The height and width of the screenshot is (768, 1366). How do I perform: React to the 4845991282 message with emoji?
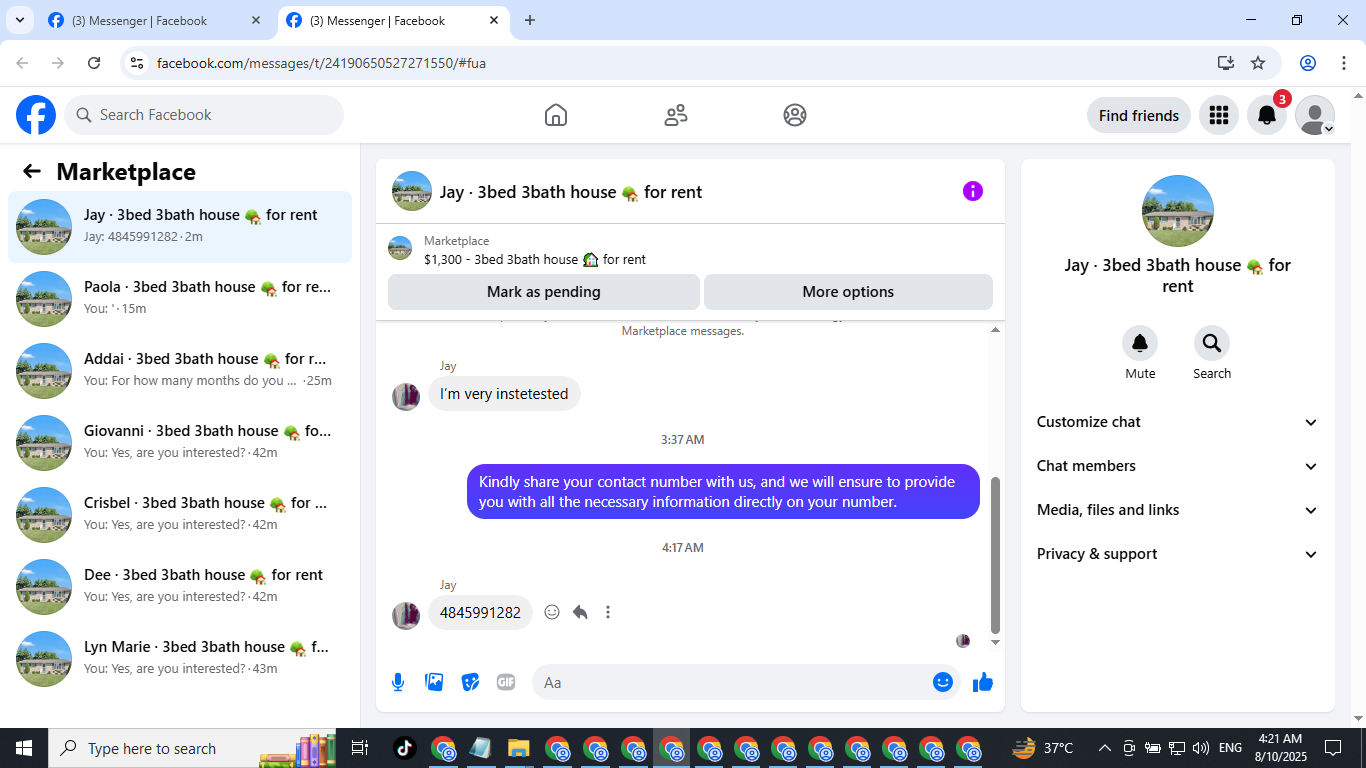coord(552,612)
